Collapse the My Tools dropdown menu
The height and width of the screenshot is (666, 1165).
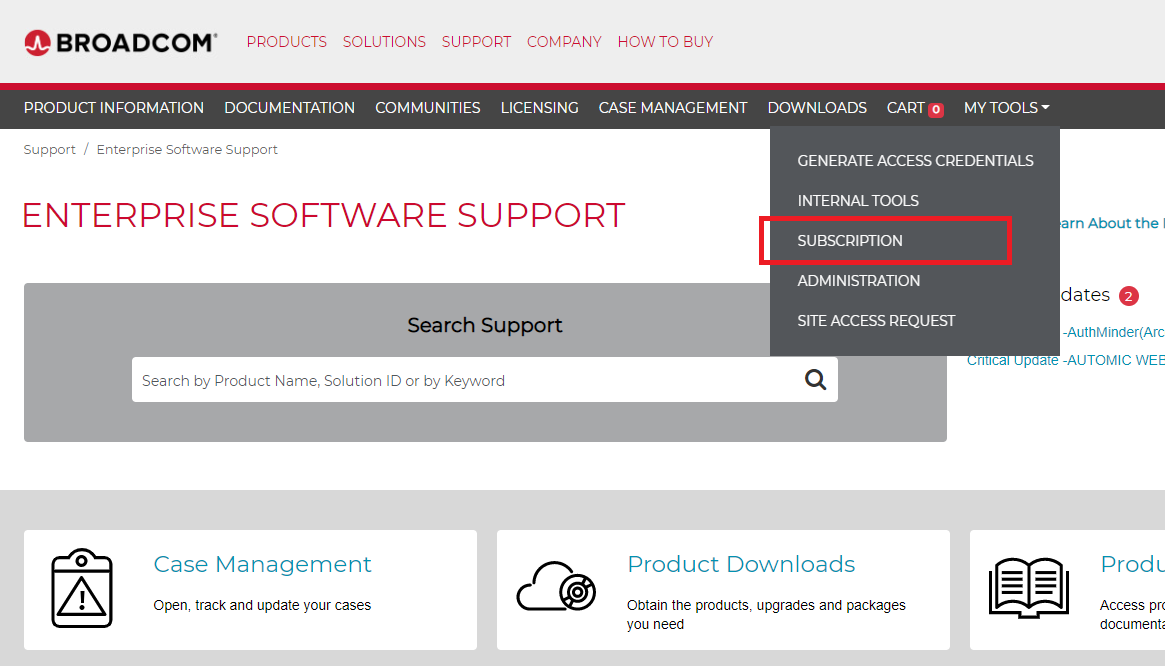pyautogui.click(x=1006, y=108)
